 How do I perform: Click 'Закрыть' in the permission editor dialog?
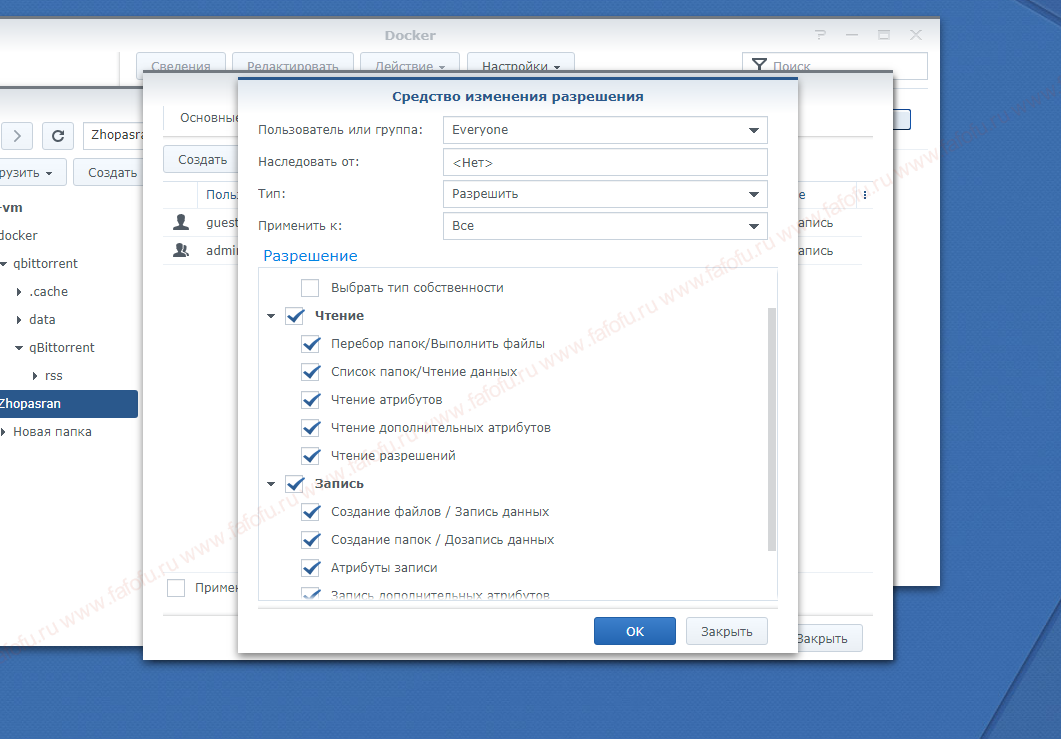tap(727, 631)
